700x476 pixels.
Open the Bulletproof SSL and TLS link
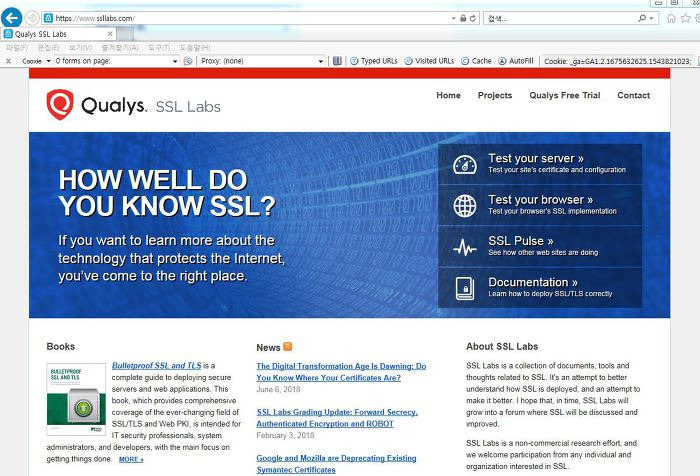(156, 365)
